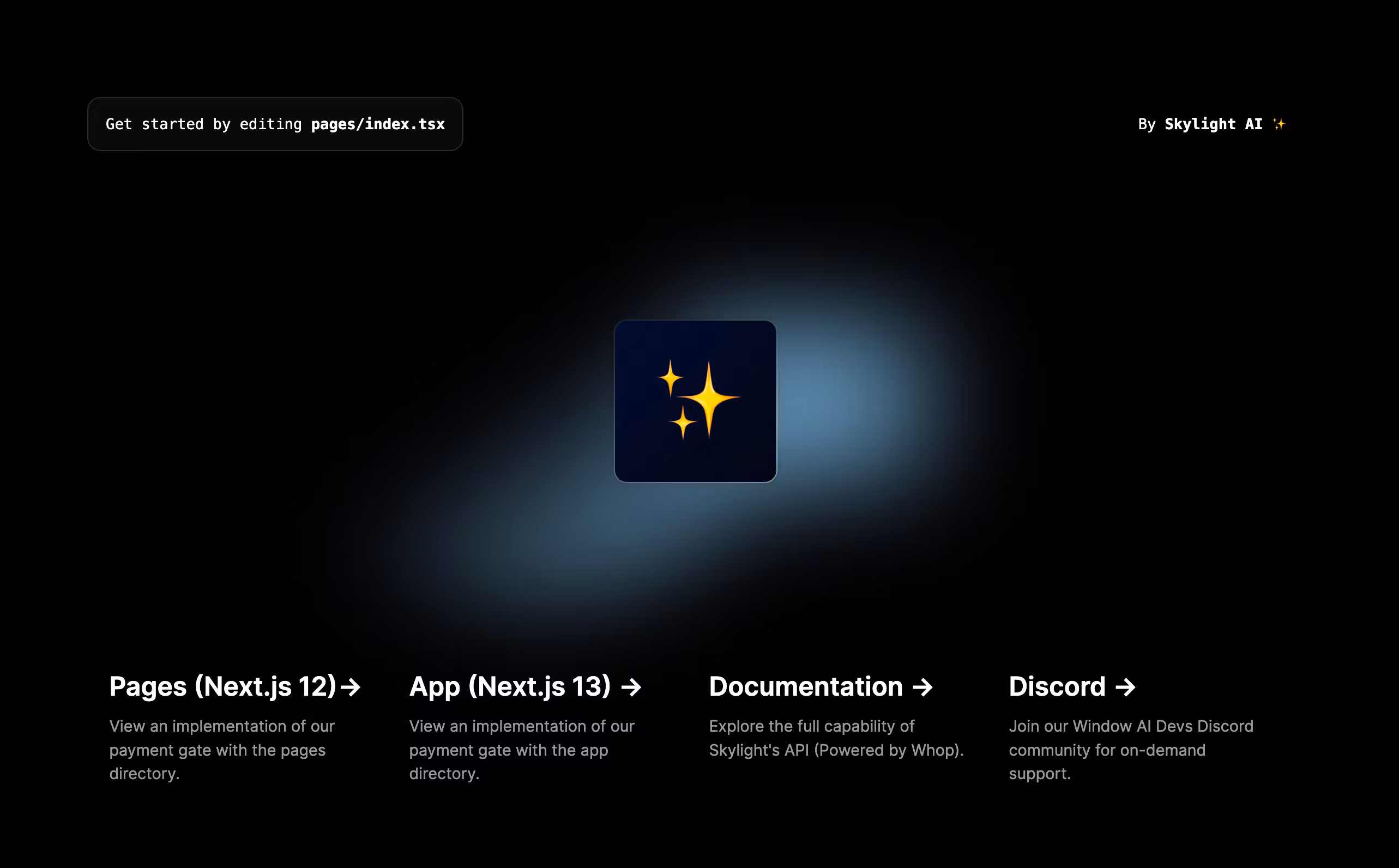Click the 'Powered by Whop' text
Image resolution: width=1399 pixels, height=868 pixels.
[888, 750]
